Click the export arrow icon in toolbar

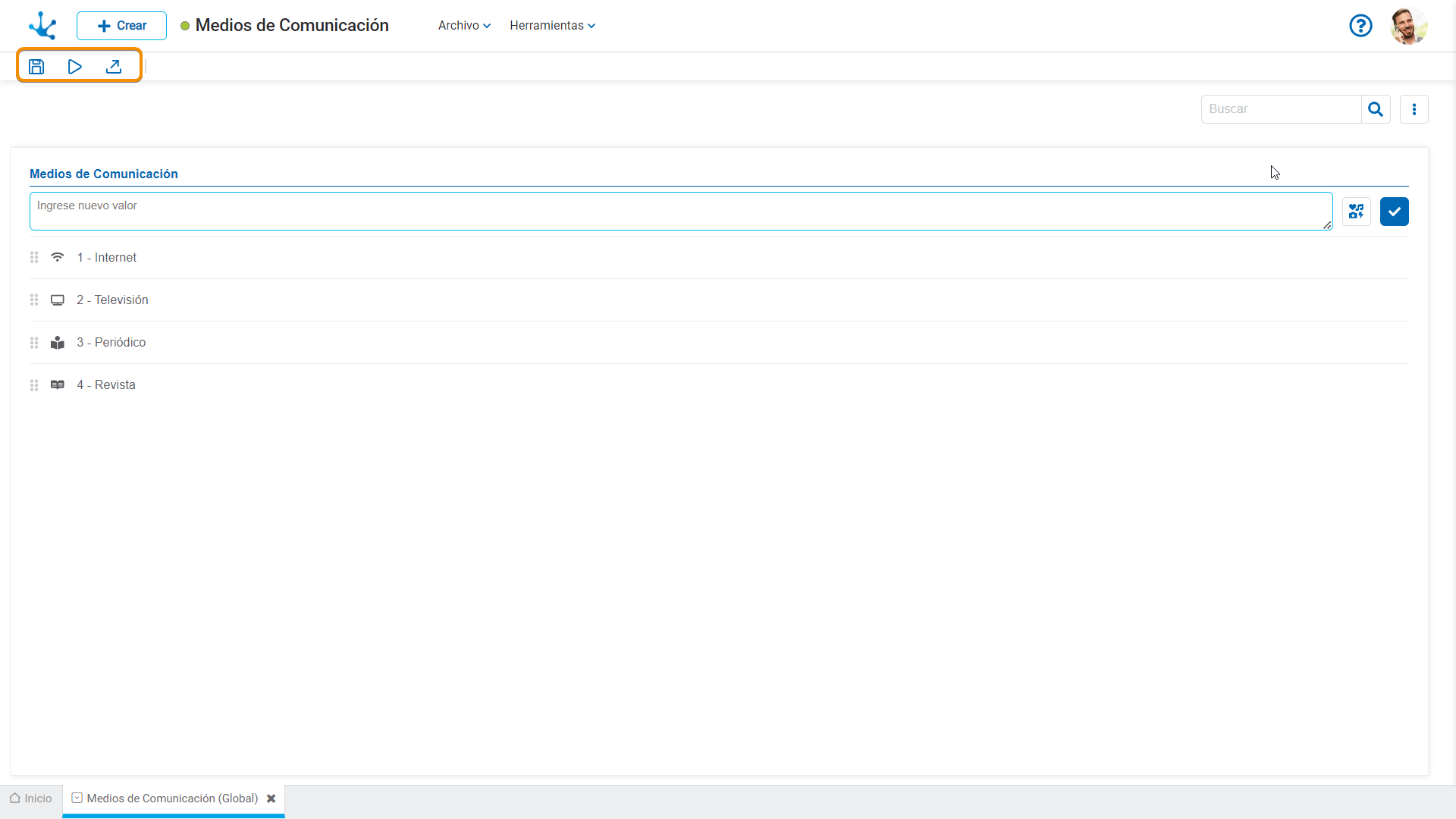tap(114, 67)
